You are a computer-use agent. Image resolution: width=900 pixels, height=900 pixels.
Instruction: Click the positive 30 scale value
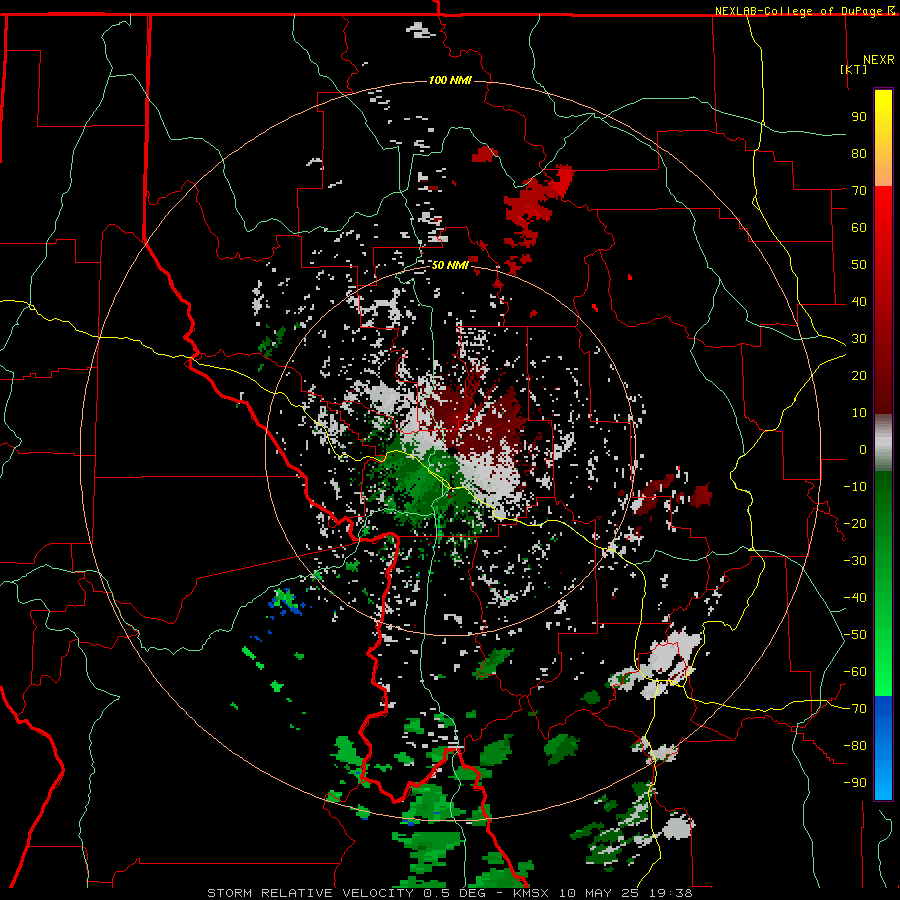coord(859,339)
